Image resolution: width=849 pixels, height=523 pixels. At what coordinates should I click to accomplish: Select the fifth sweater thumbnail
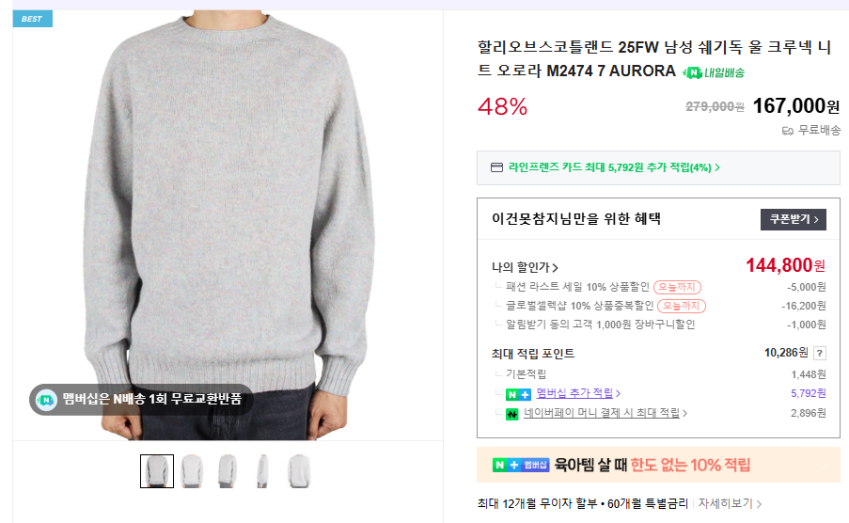click(x=299, y=471)
